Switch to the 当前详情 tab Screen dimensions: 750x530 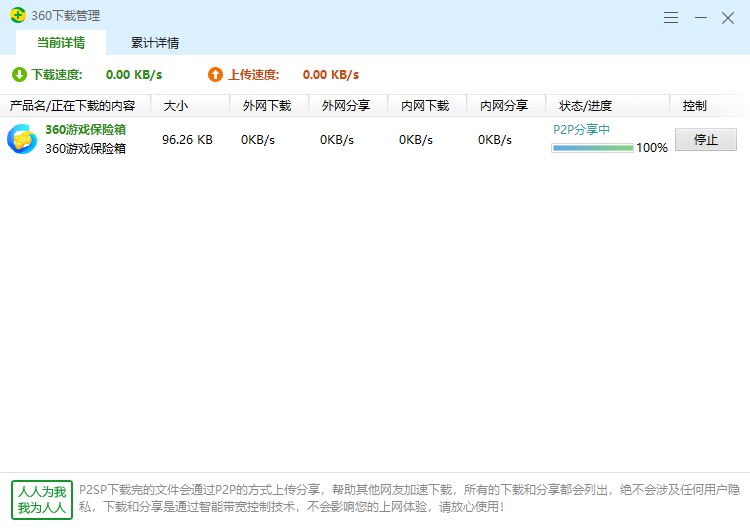pyautogui.click(x=61, y=43)
